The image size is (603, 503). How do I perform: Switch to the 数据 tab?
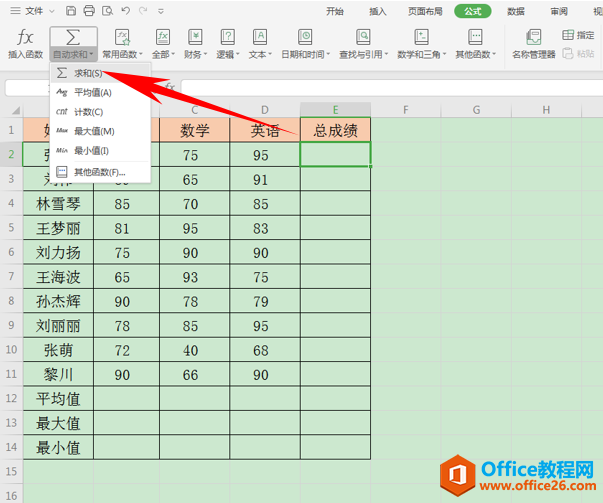(516, 11)
